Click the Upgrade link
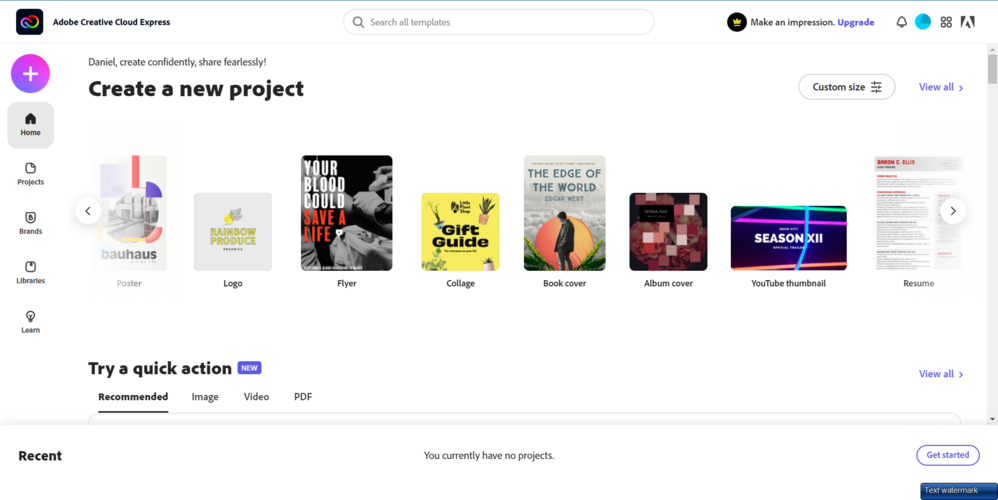 (x=855, y=22)
